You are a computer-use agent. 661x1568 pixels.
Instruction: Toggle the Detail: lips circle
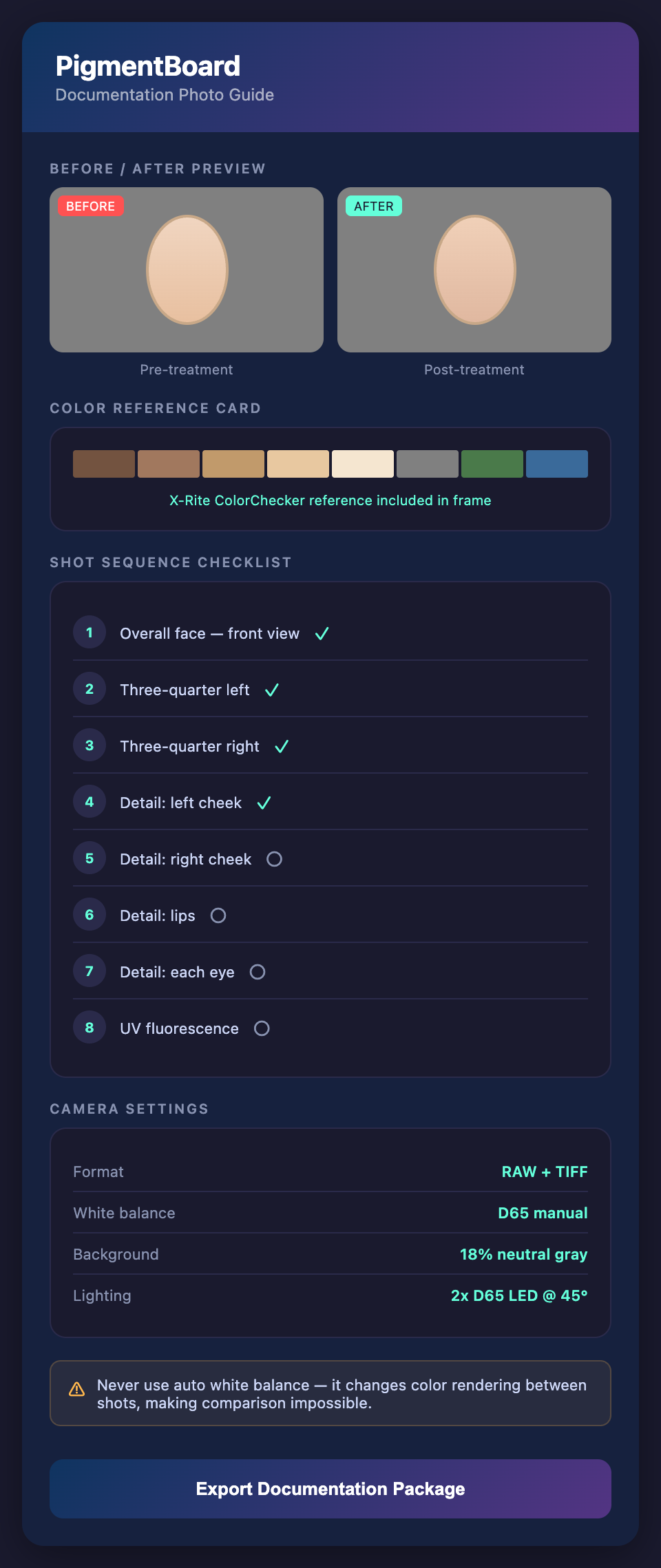coord(218,915)
